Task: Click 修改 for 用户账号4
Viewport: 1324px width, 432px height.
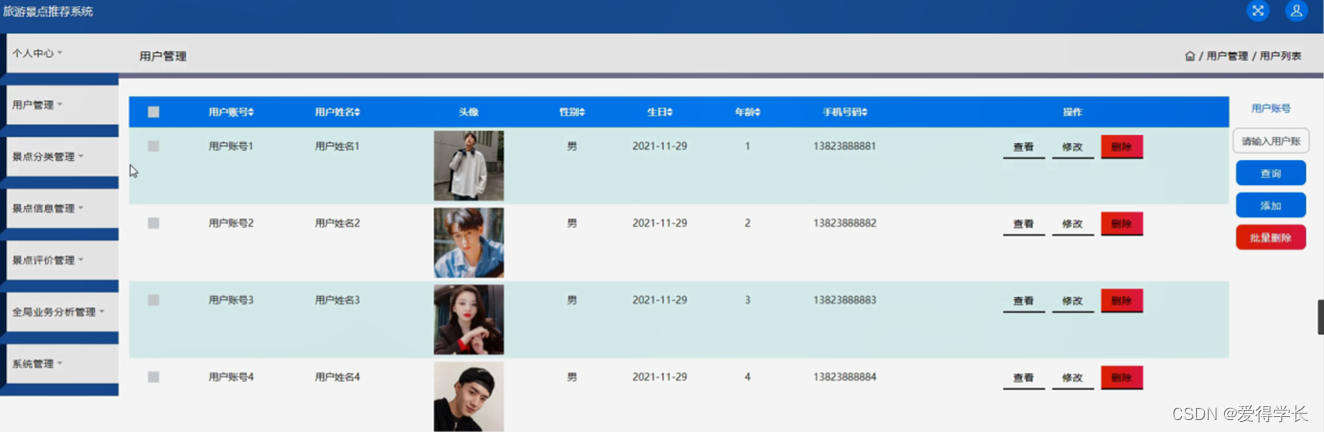Action: (x=1072, y=378)
